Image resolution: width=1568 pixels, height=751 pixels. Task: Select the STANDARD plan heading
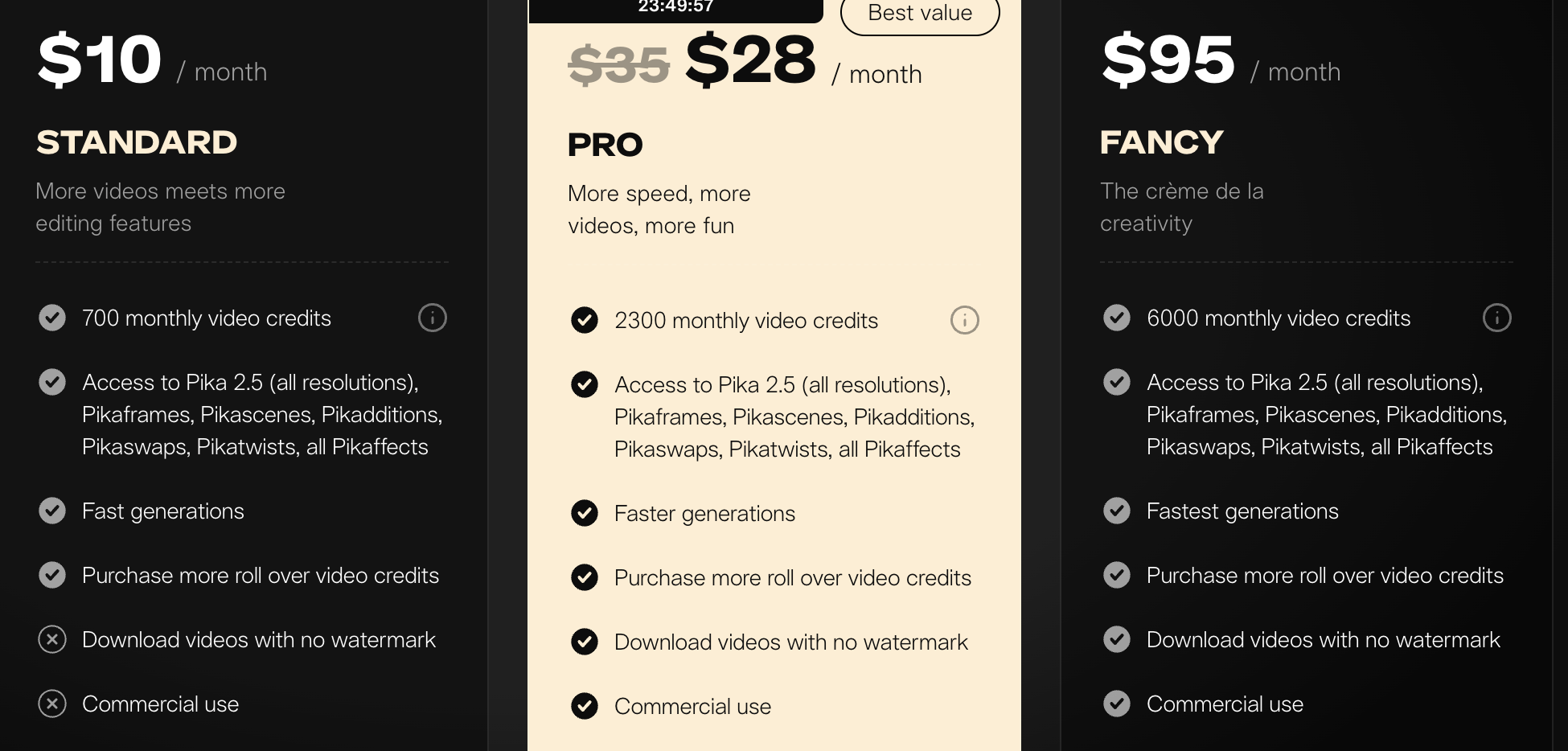pyautogui.click(x=137, y=142)
